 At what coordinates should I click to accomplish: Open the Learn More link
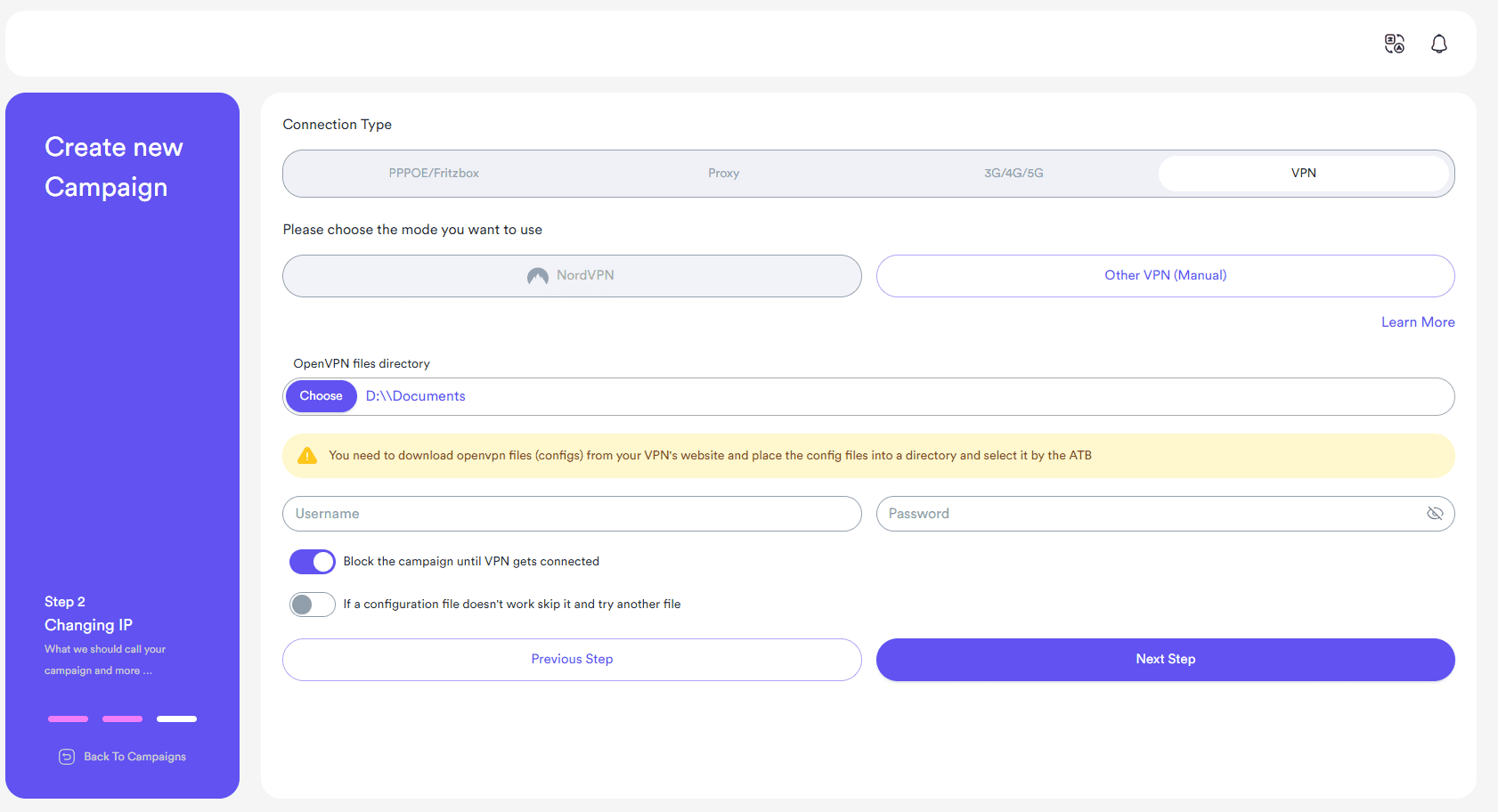tap(1418, 322)
